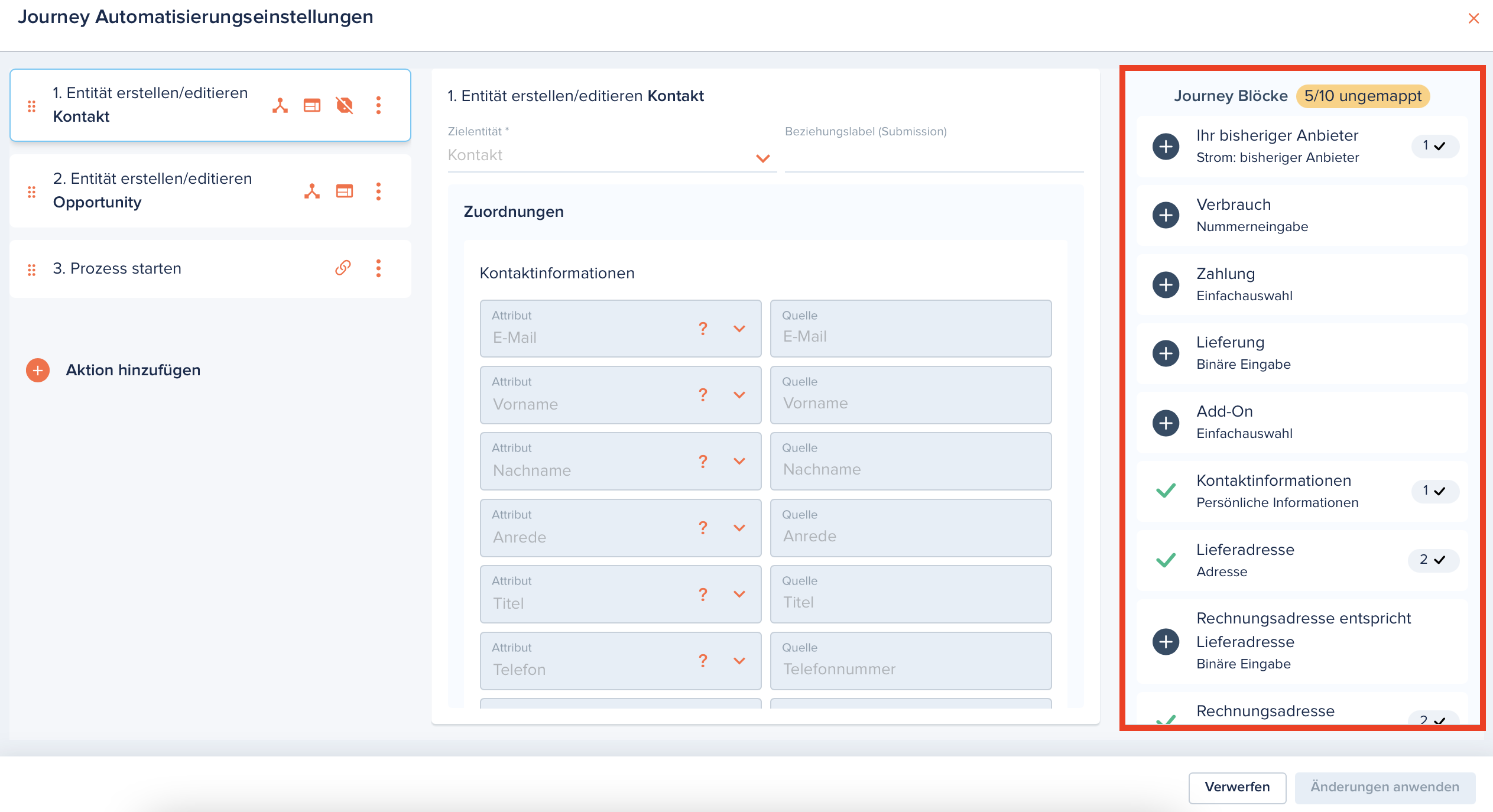Click help question mark for Titel attribute
This screenshot has height=812, width=1493.
703,594
